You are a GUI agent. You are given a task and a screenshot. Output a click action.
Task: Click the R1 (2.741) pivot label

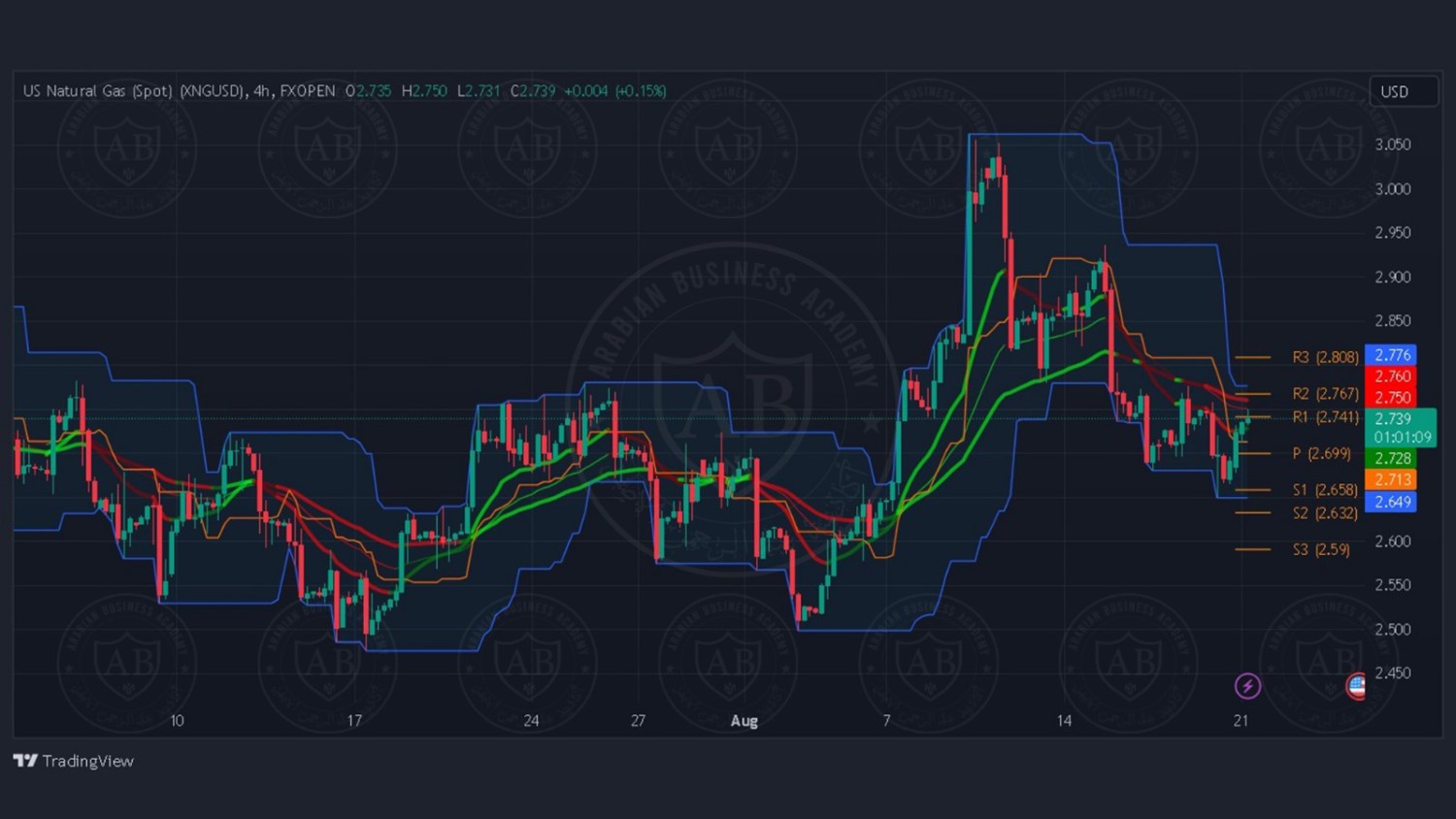(1325, 416)
